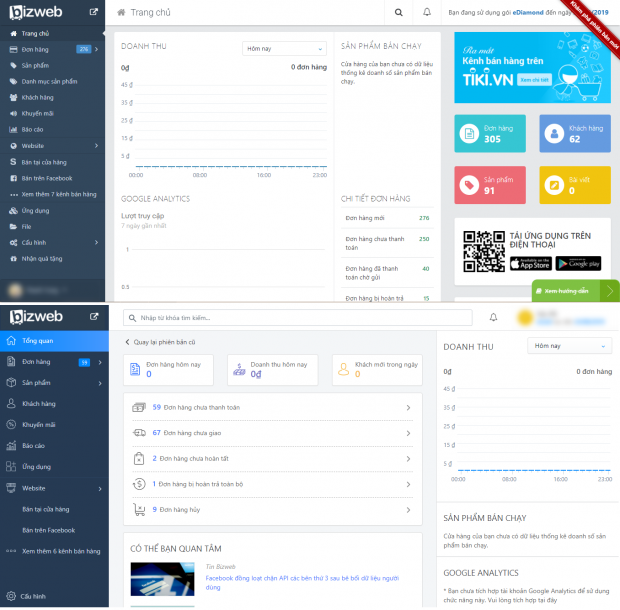This screenshot has height=610, width=620.
Task: Click Nhận quà tặng gift icon
Action: pos(11,258)
